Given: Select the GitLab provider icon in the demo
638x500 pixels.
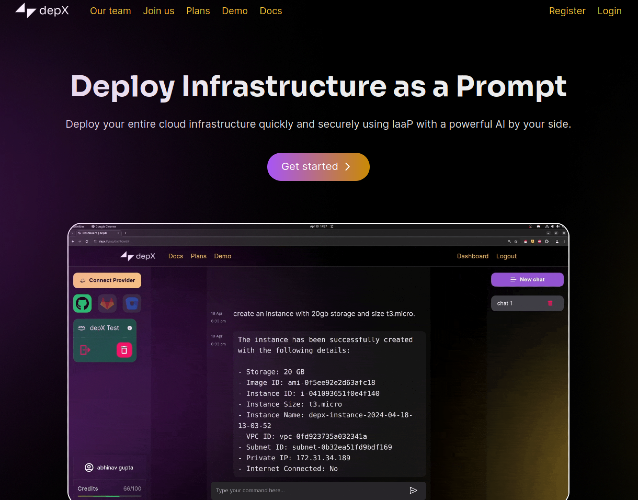Looking at the screenshot, I should point(107,303).
